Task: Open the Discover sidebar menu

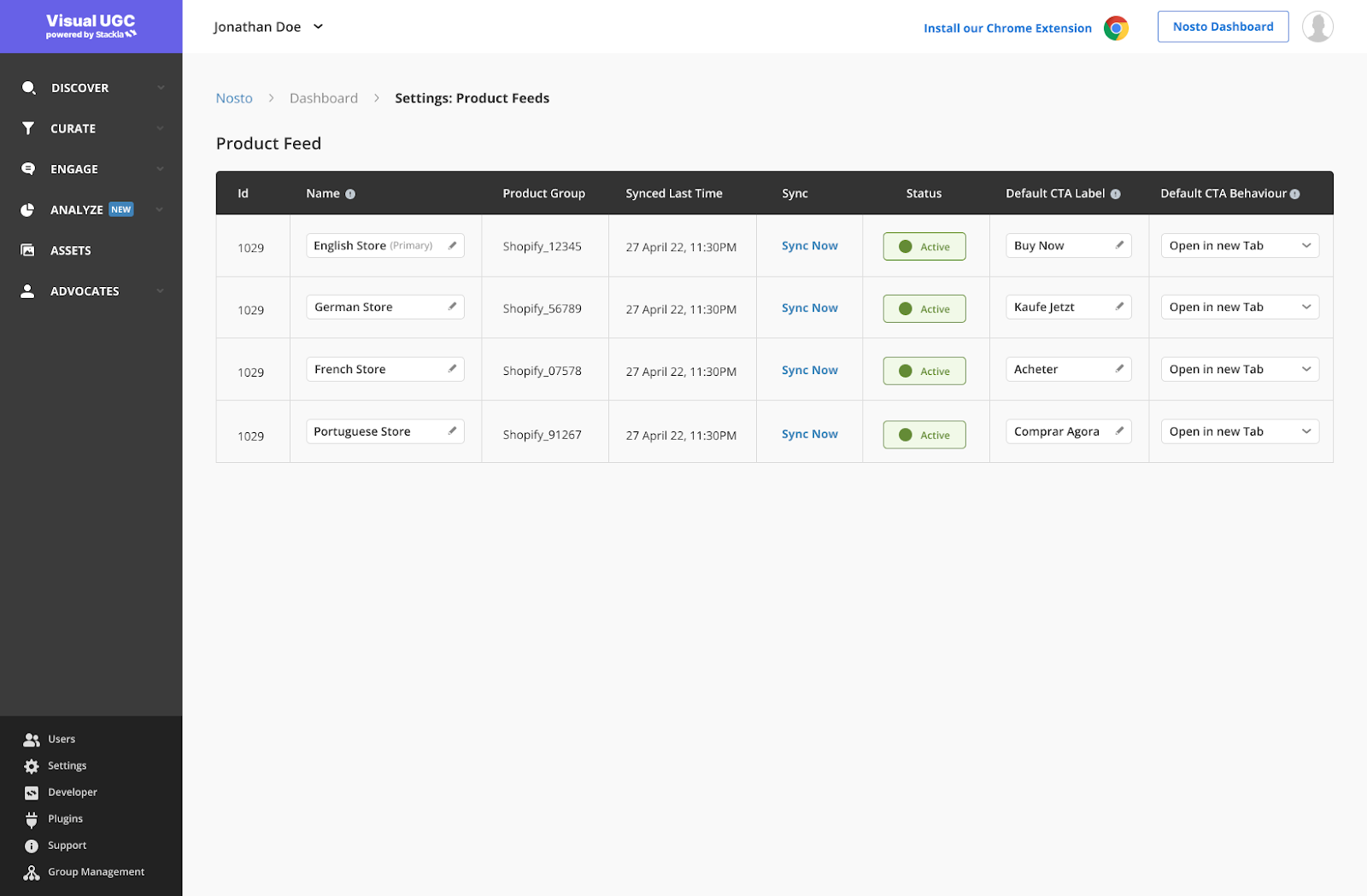Action: pyautogui.click(x=91, y=88)
